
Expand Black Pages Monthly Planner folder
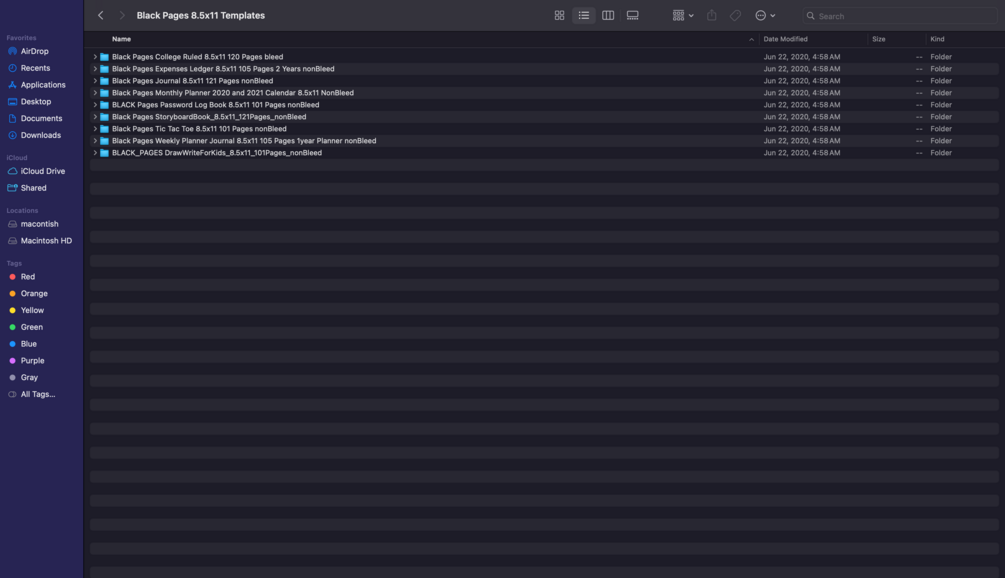point(95,93)
